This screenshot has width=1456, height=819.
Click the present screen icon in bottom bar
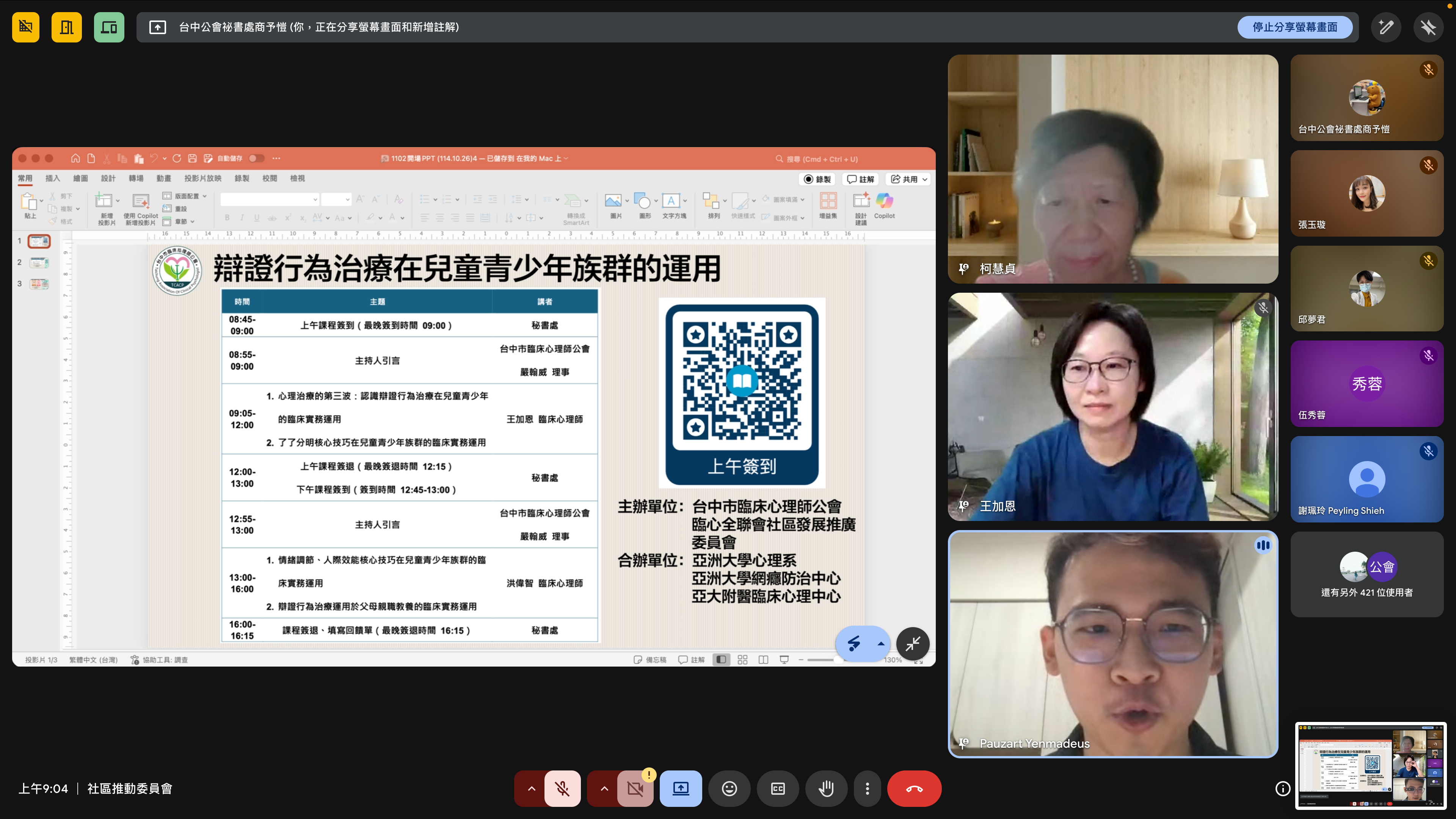681,789
